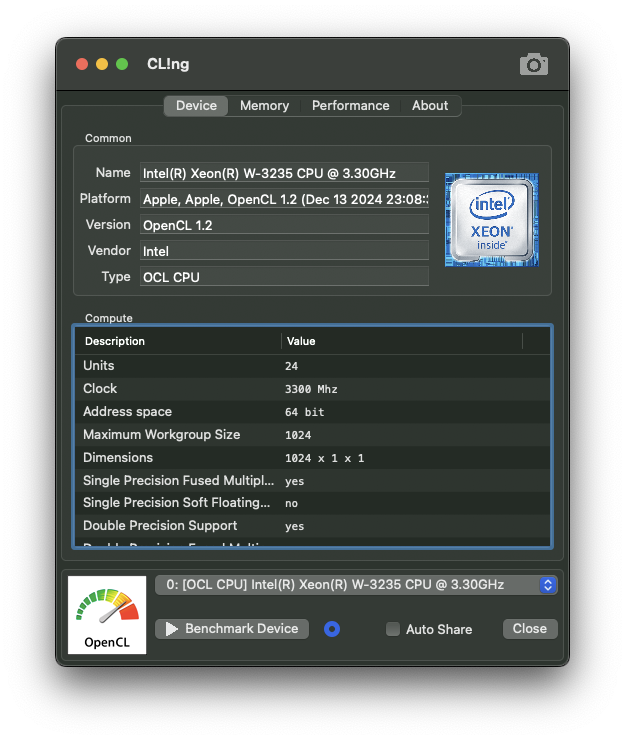Click the Description column header
This screenshot has height=740, width=625.
point(178,341)
